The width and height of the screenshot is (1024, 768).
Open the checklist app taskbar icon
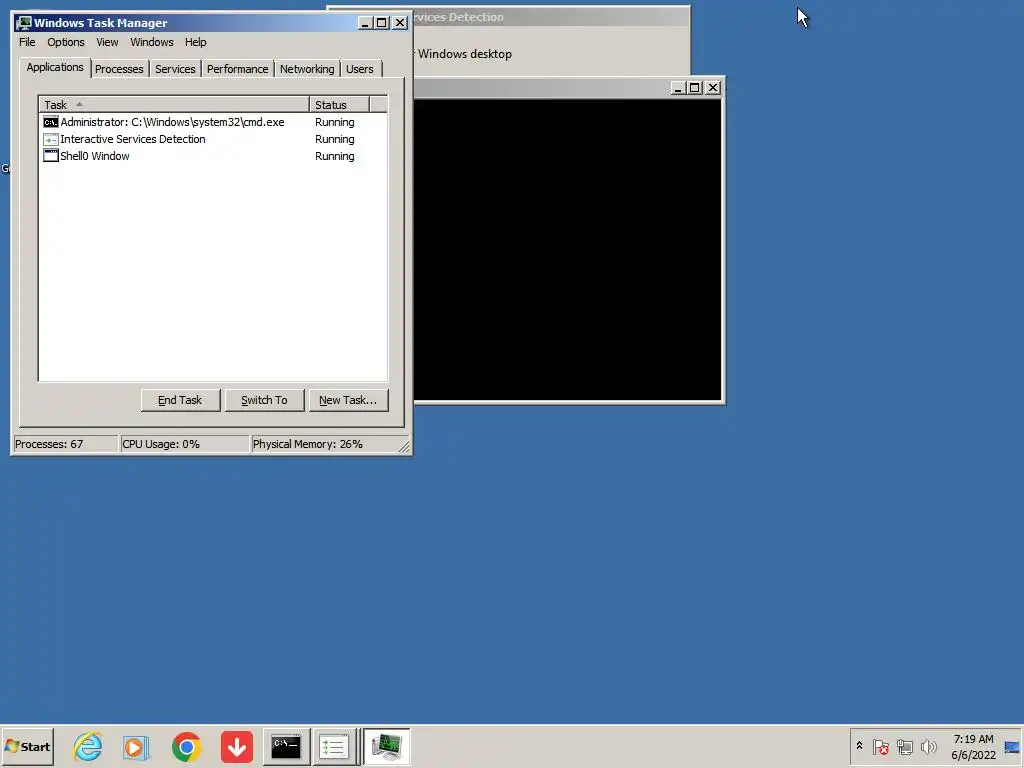point(334,746)
